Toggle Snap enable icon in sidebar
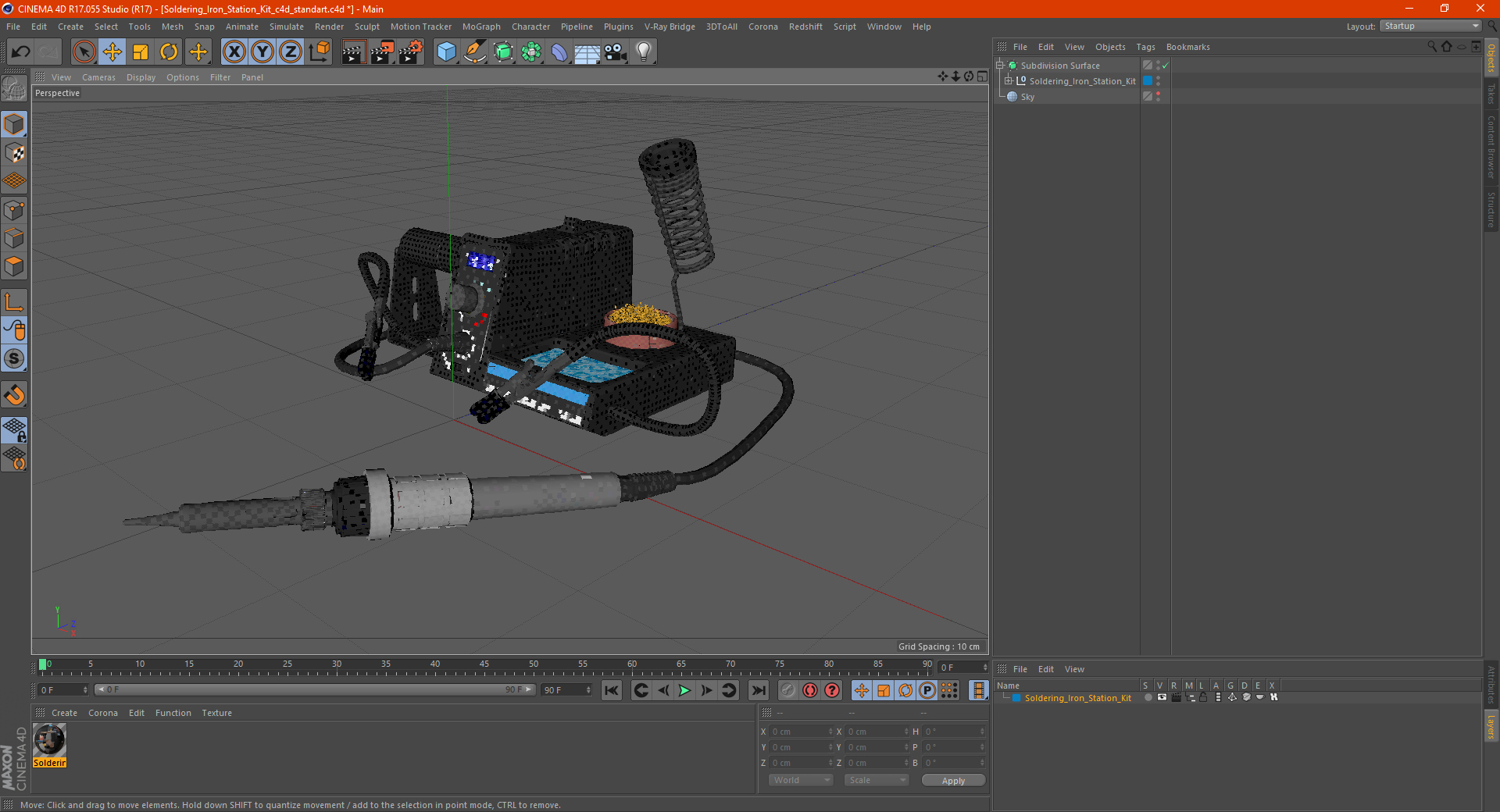The width and height of the screenshot is (1500, 812). [14, 394]
